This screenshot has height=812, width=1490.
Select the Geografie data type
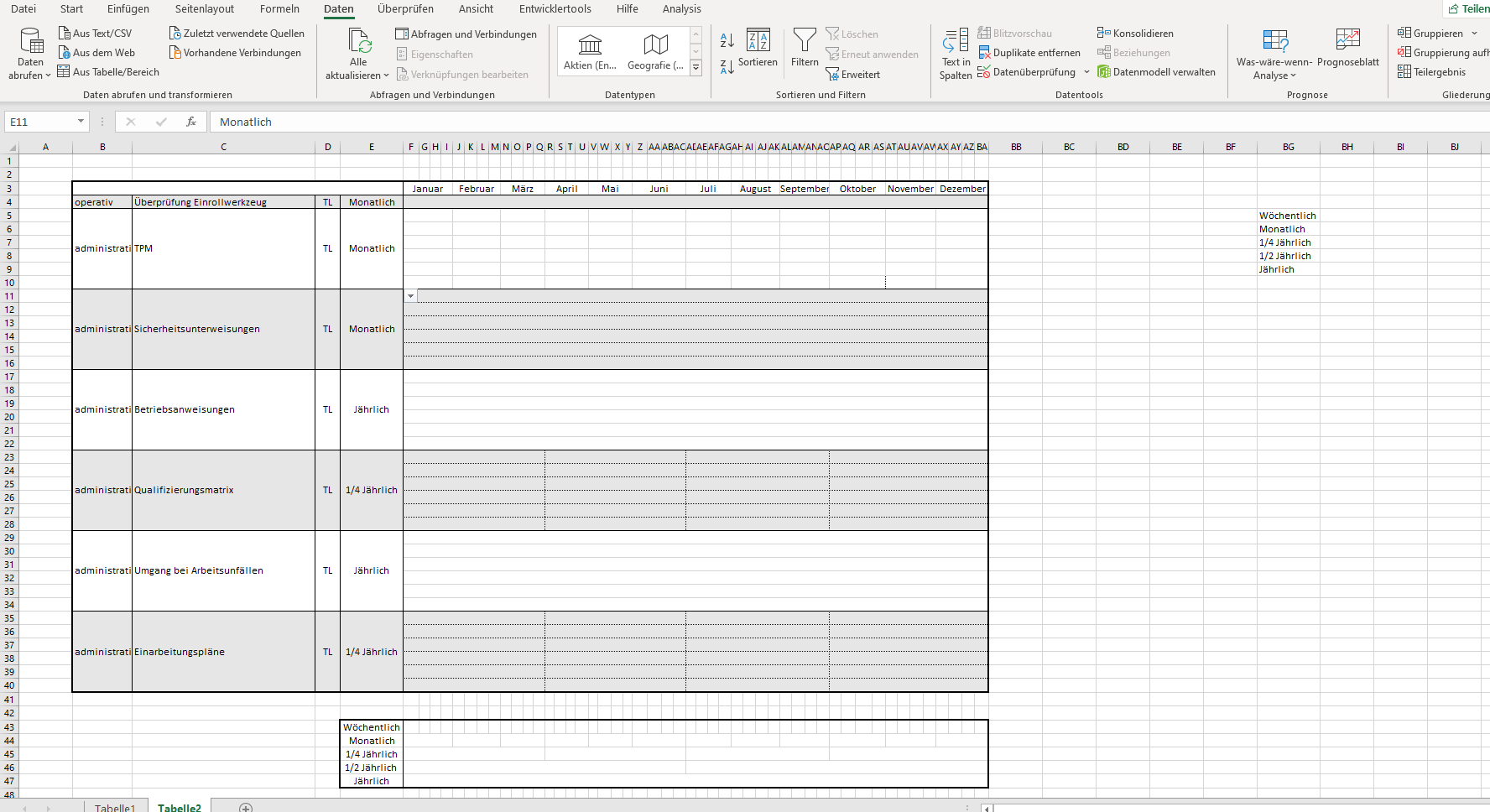pyautogui.click(x=655, y=51)
